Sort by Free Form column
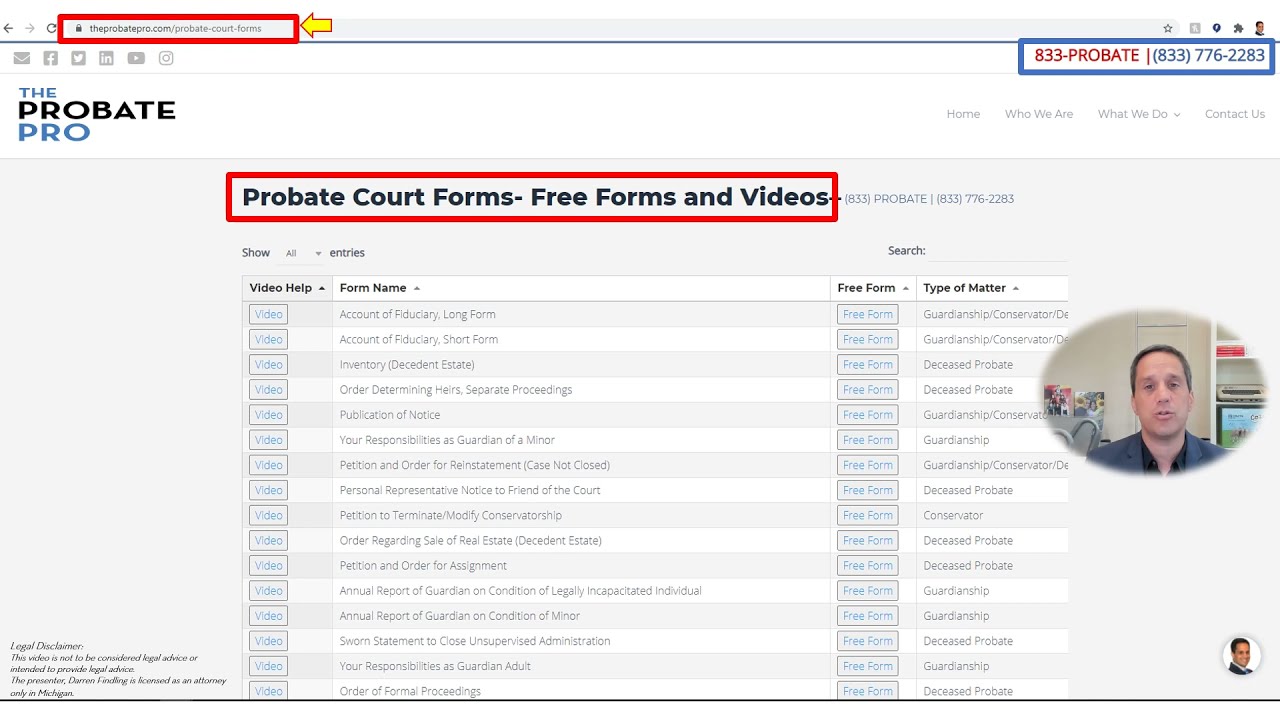 pos(873,288)
